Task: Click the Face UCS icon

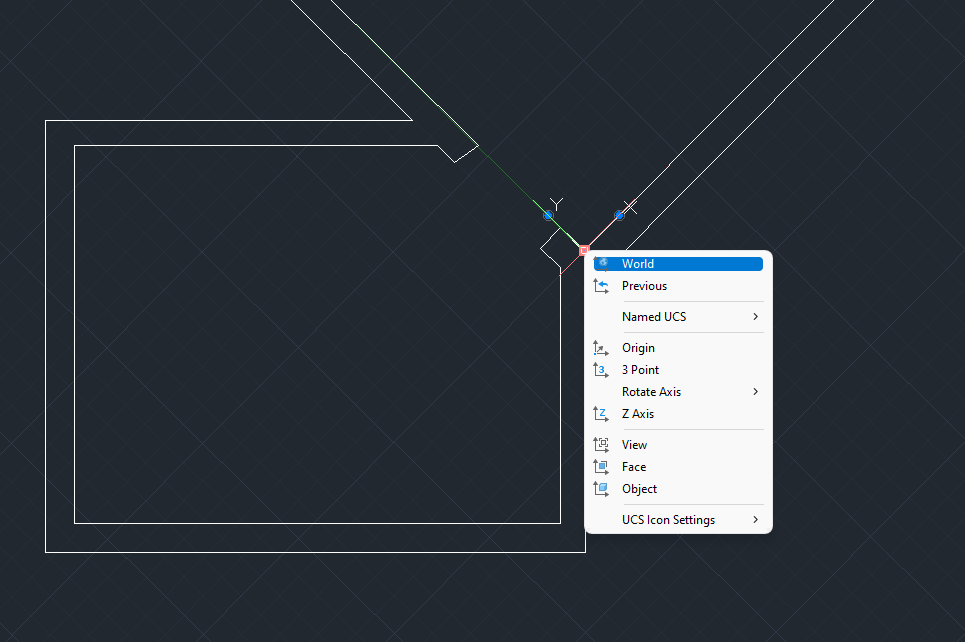Action: tap(601, 467)
